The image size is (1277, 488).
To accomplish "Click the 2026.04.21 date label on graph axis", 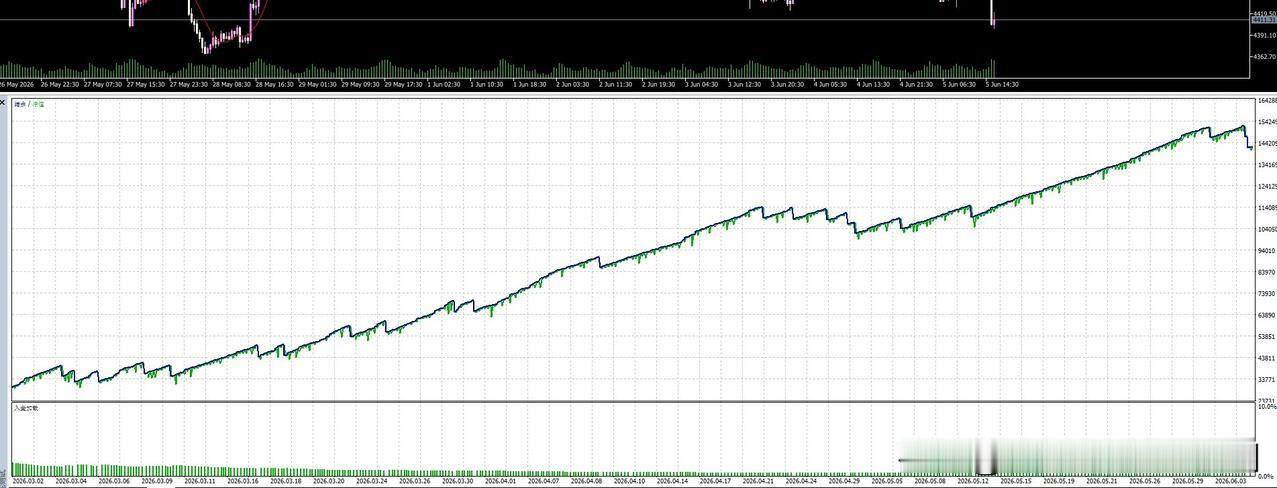I will click(x=759, y=481).
